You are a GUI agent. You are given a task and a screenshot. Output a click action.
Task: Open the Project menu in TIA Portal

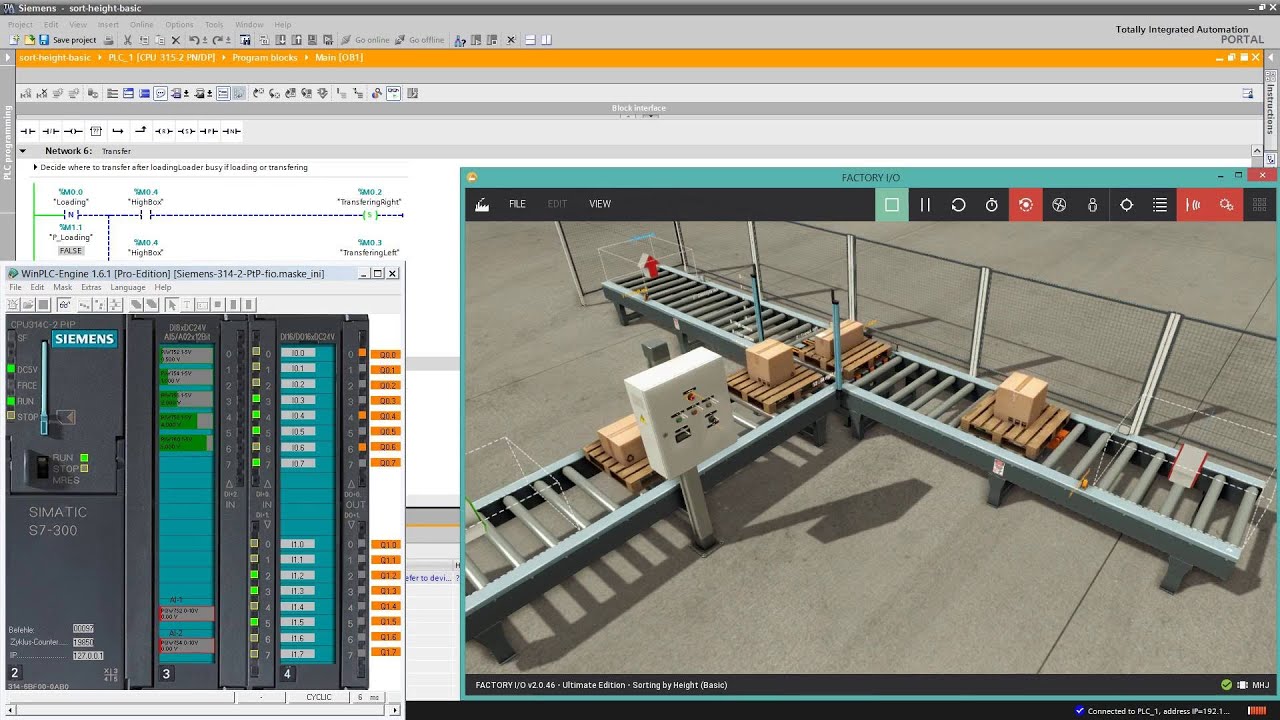(x=20, y=24)
